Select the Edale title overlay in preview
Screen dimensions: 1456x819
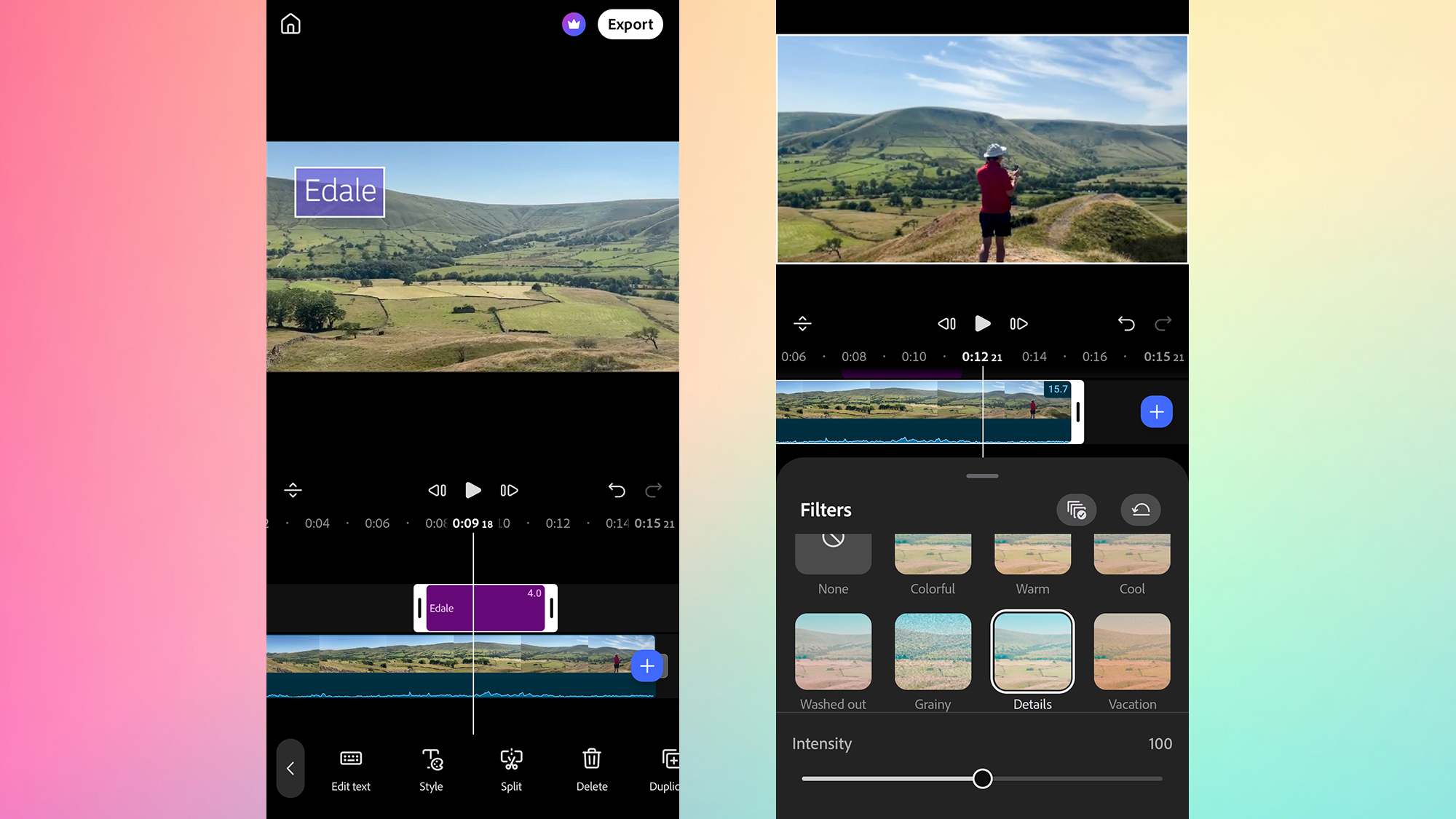[x=340, y=191]
